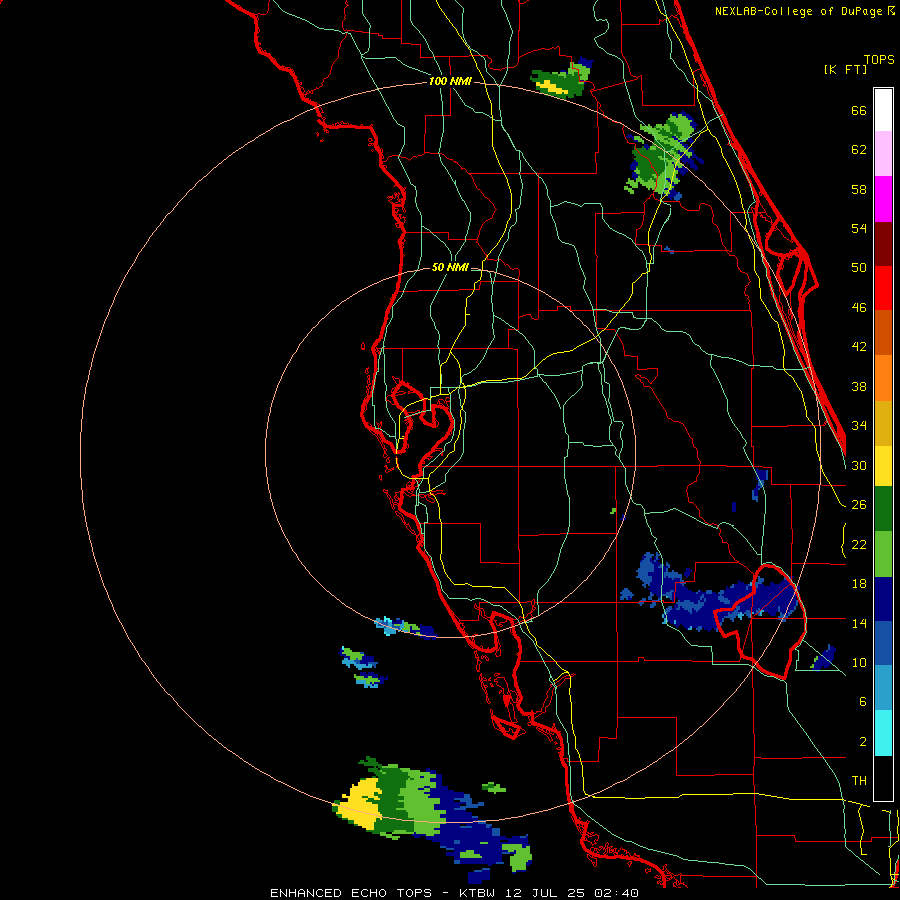Choose the light green legend swatch
This screenshot has width=900, height=900.
[883, 554]
